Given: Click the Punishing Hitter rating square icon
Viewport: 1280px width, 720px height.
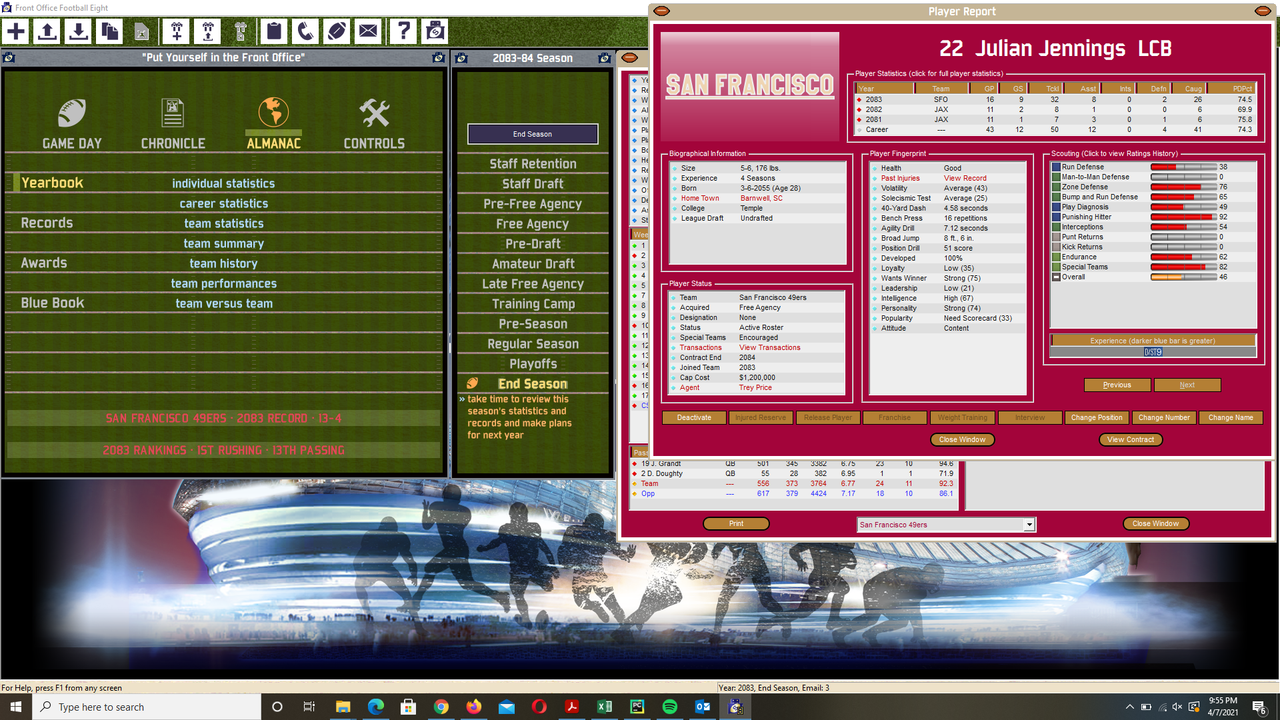Looking at the screenshot, I should (1056, 217).
